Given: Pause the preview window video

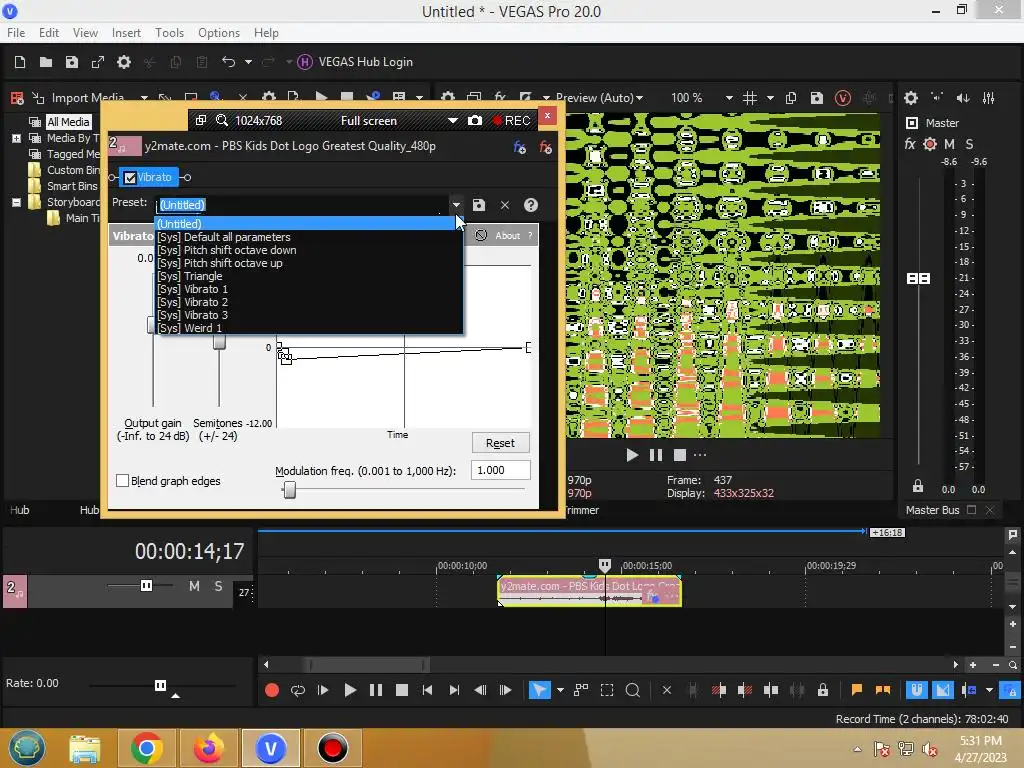Looking at the screenshot, I should click(656, 455).
